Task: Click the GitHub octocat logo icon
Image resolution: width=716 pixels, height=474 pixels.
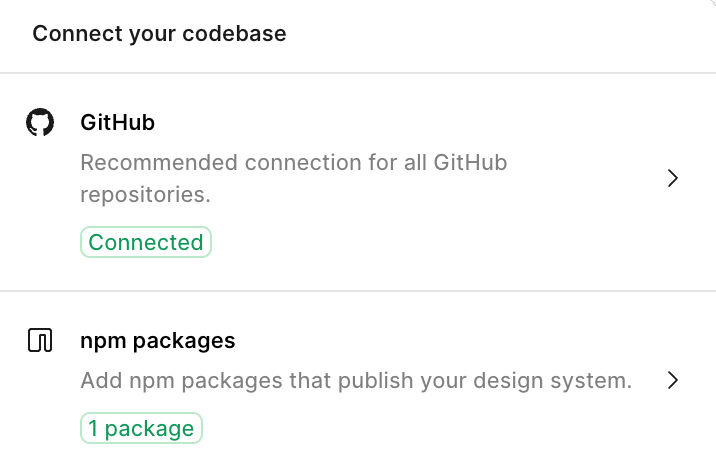Action: pos(40,122)
